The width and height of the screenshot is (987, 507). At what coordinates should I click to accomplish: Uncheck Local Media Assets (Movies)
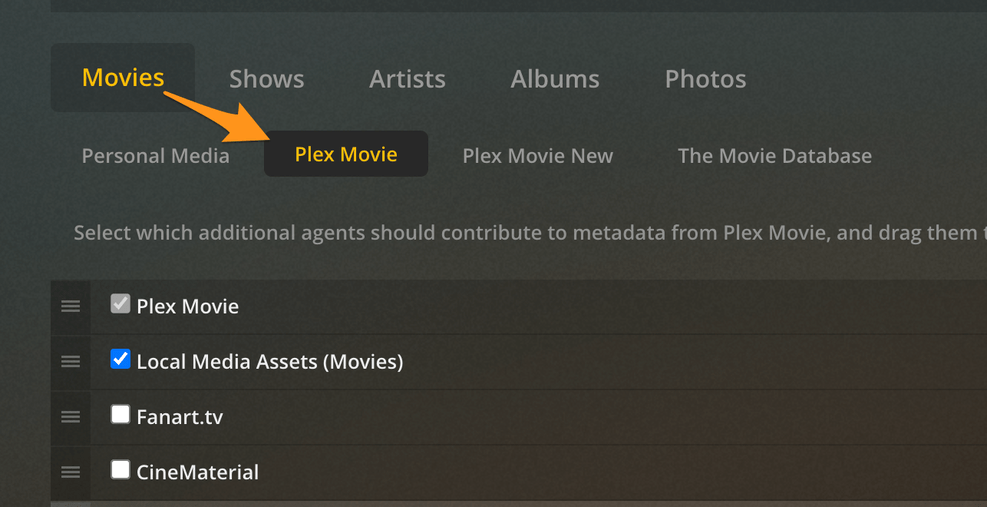pos(120,359)
